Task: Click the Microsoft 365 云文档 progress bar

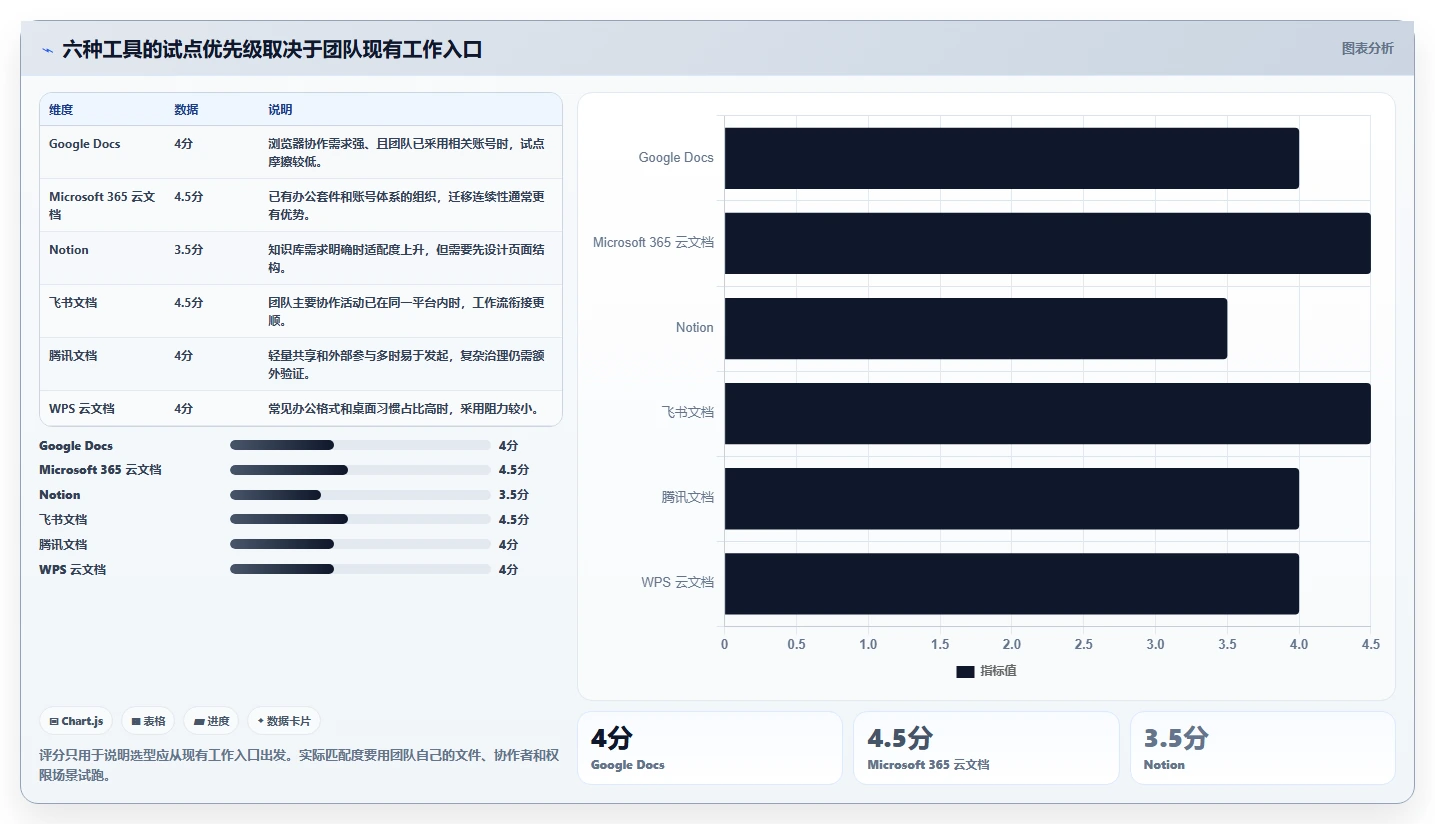Action: [x=360, y=470]
